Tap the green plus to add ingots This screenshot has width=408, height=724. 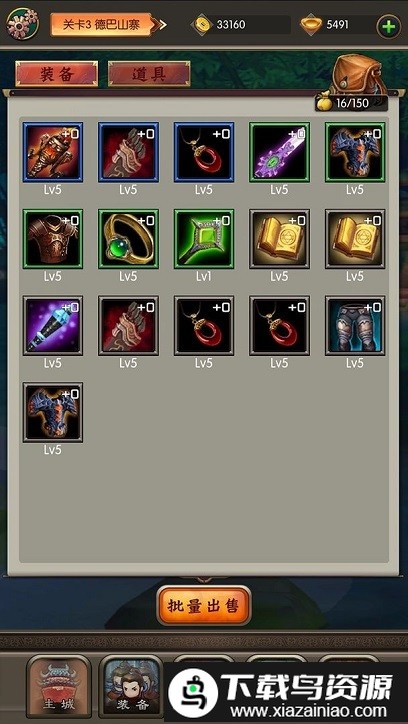click(x=389, y=27)
